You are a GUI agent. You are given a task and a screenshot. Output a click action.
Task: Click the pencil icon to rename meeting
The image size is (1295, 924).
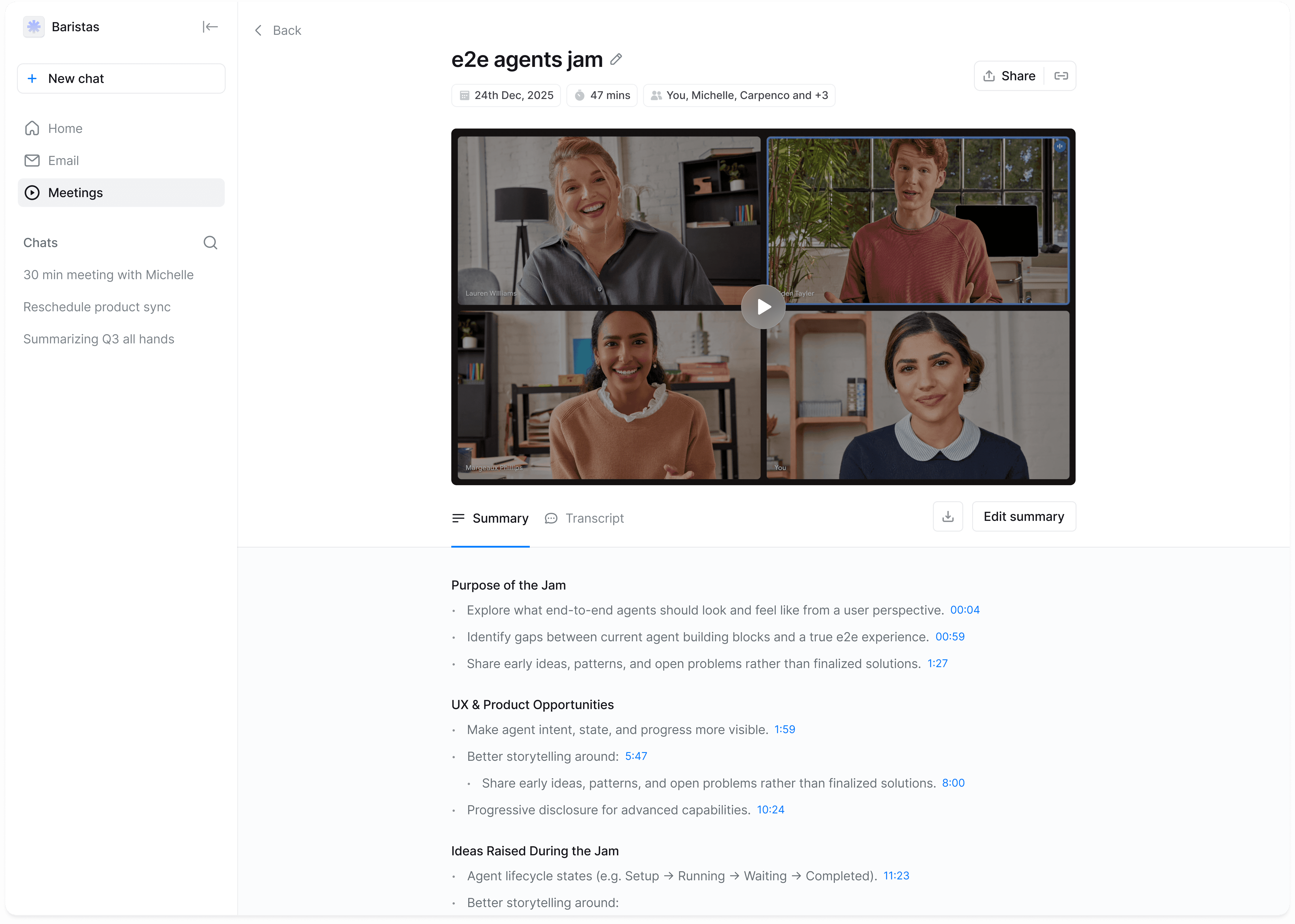616,59
